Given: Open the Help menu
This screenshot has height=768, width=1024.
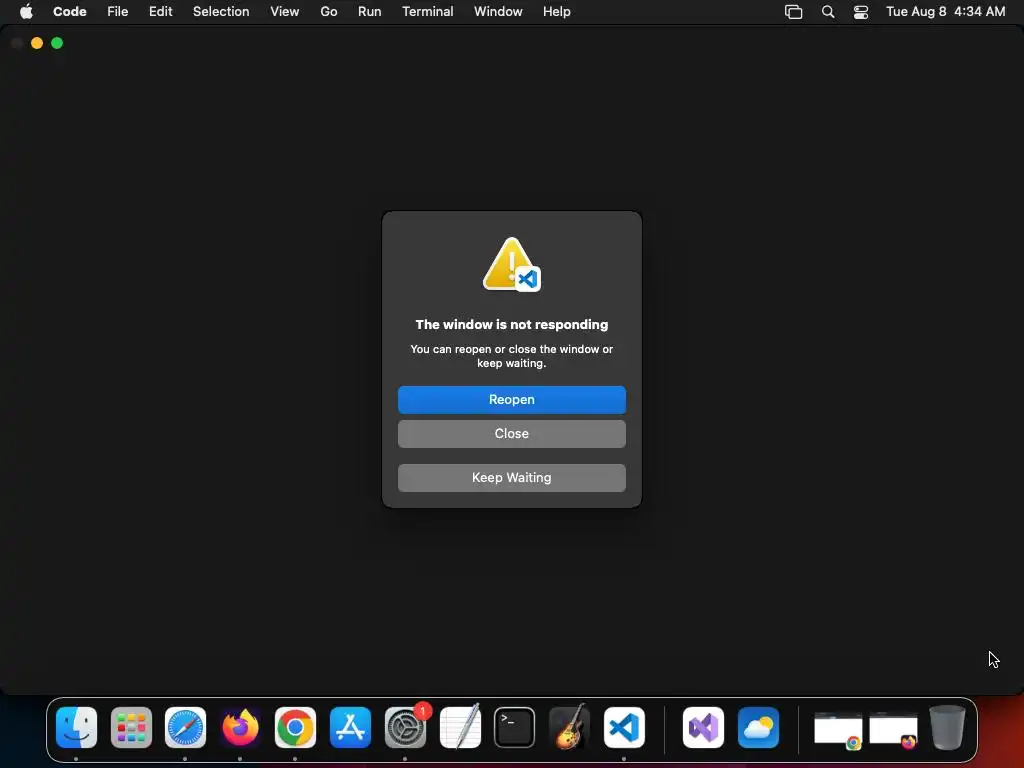Looking at the screenshot, I should [x=556, y=12].
